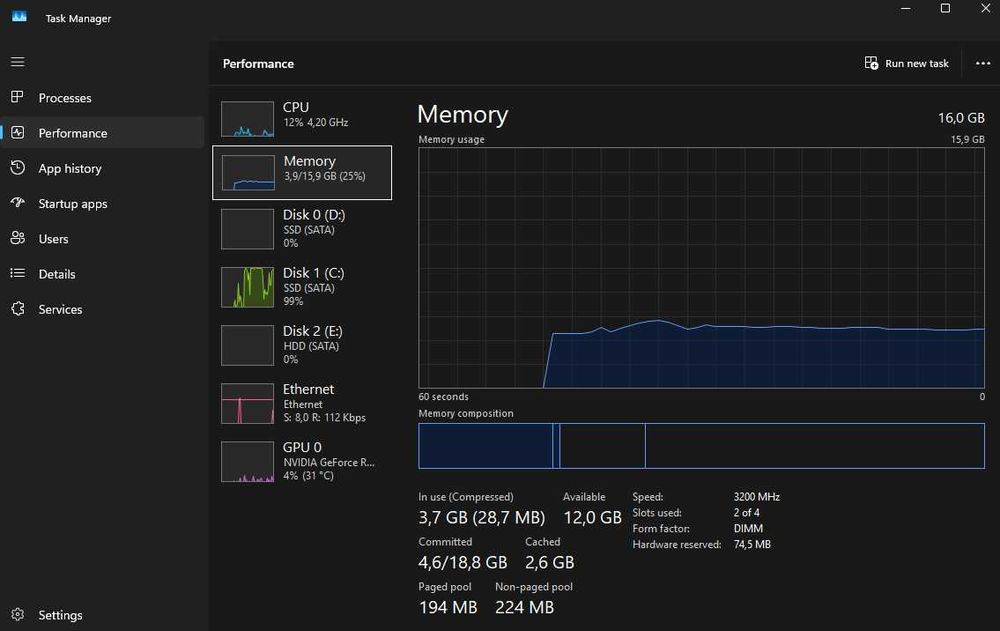Select the CPU mini graph thumbnail
The width and height of the screenshot is (1000, 631).
tap(247, 119)
